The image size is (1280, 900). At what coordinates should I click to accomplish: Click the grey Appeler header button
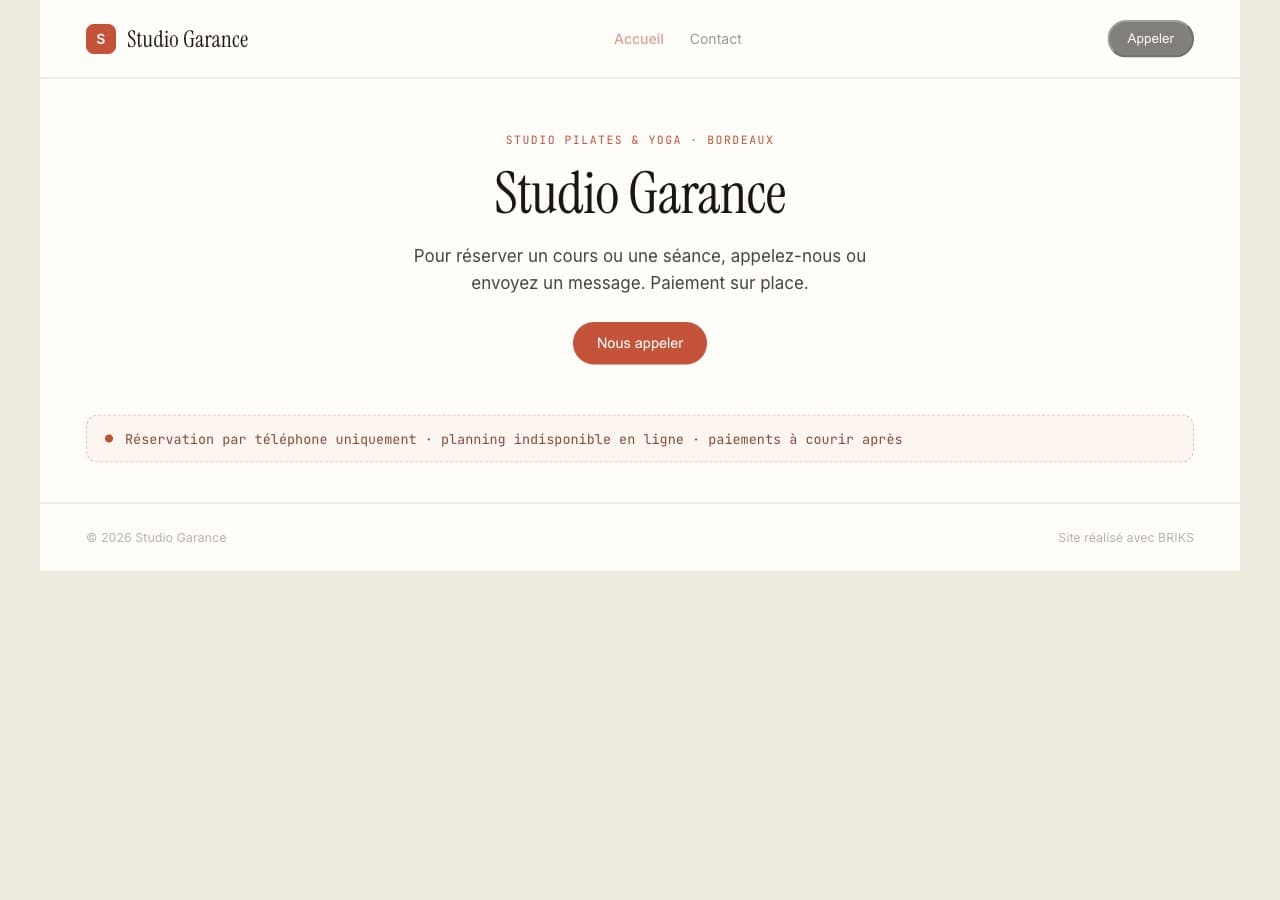[x=1151, y=39]
